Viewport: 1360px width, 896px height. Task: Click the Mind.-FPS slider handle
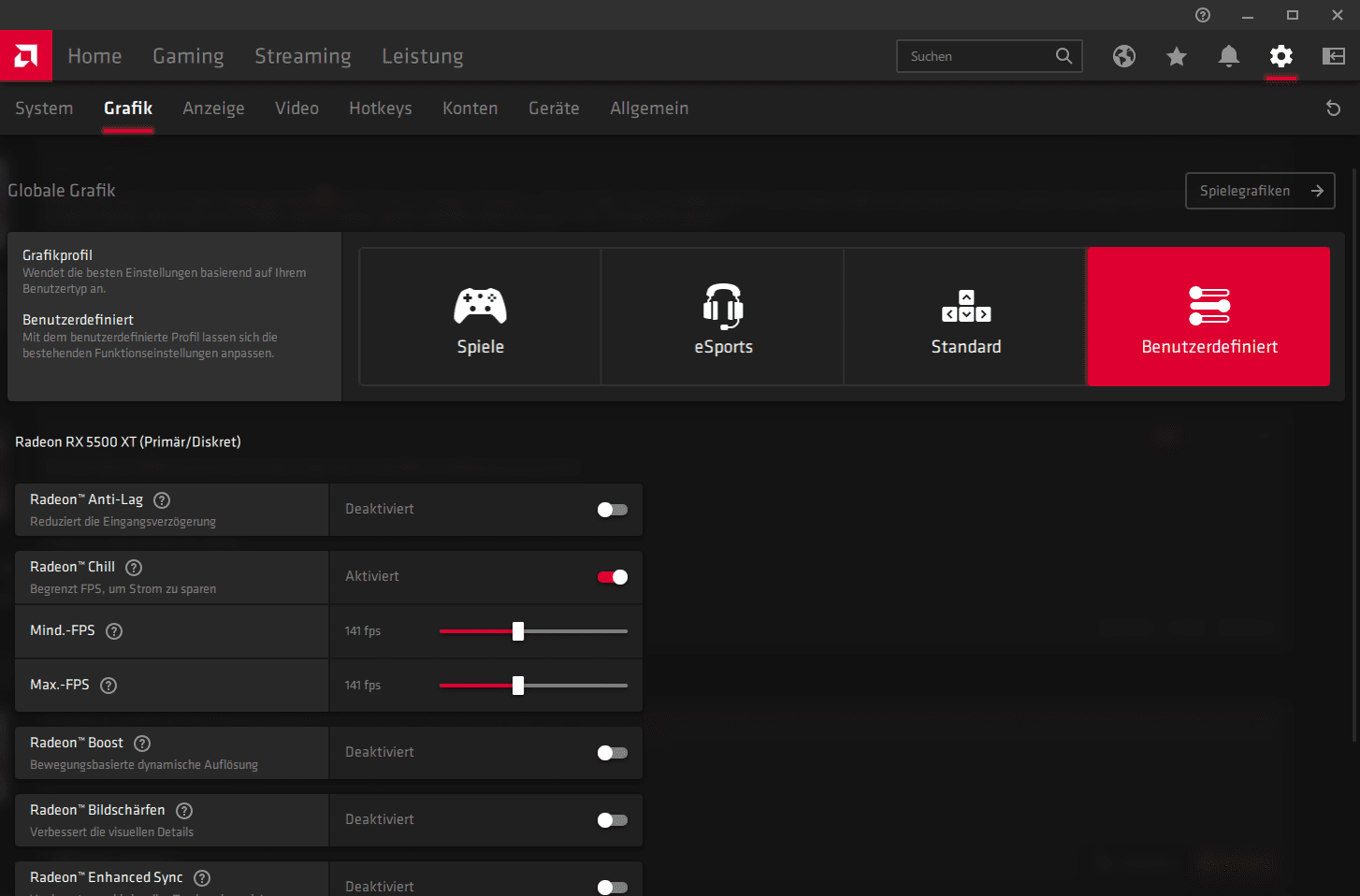point(518,631)
